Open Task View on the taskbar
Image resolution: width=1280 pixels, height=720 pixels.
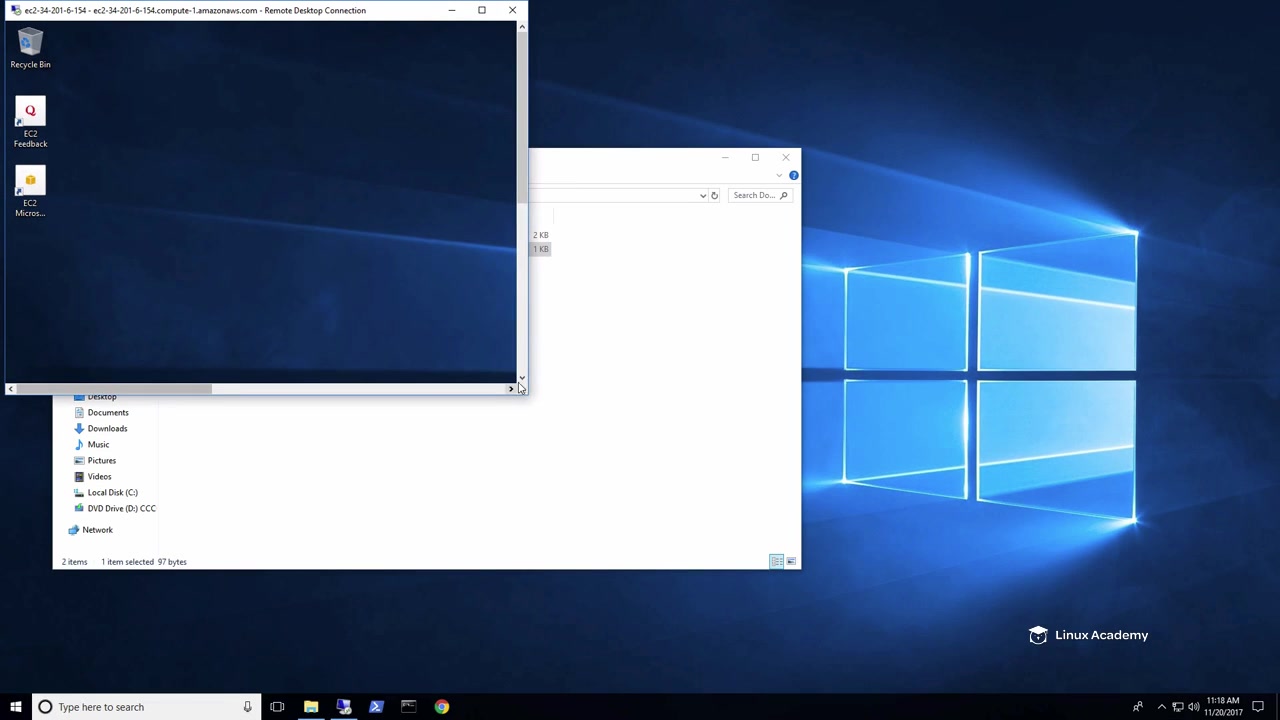[x=277, y=707]
